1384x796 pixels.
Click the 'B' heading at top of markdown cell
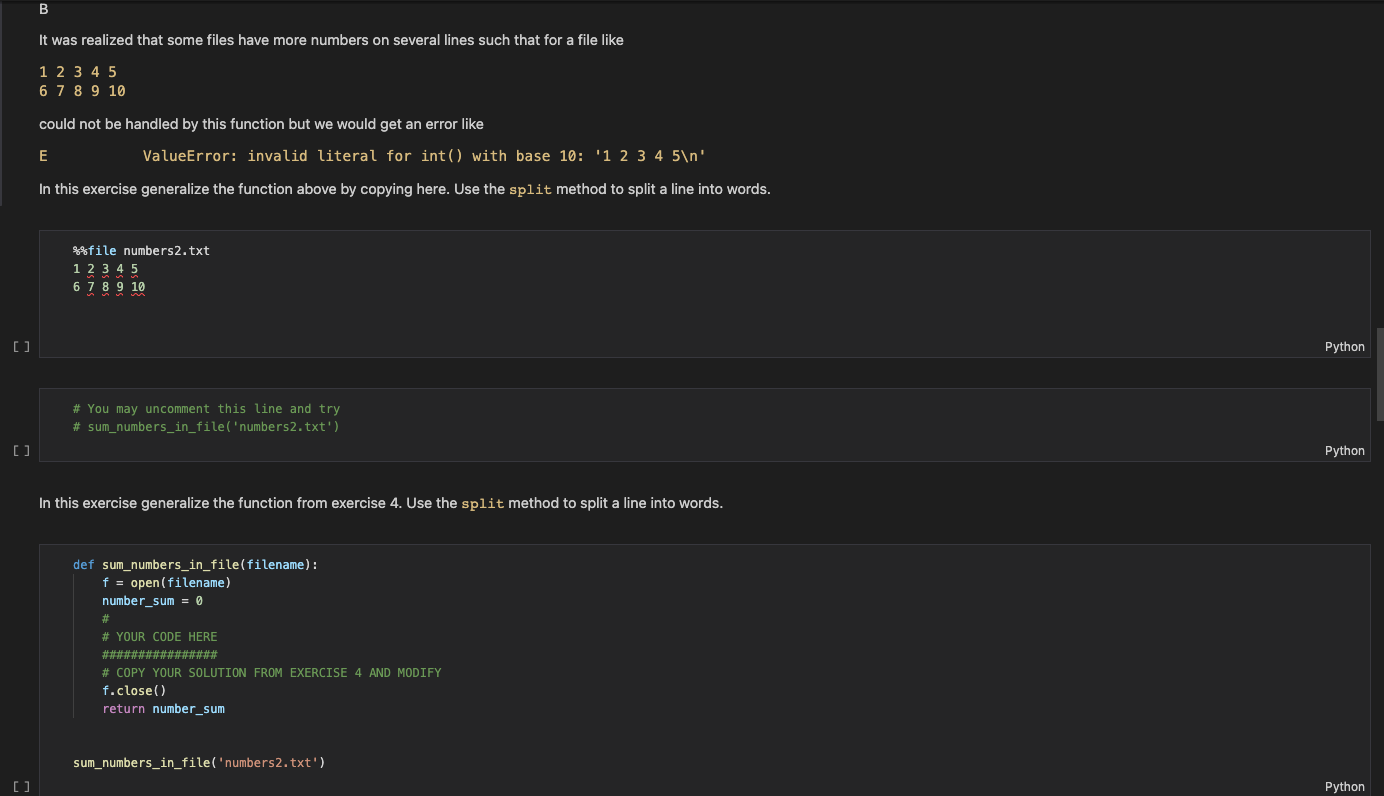point(44,9)
